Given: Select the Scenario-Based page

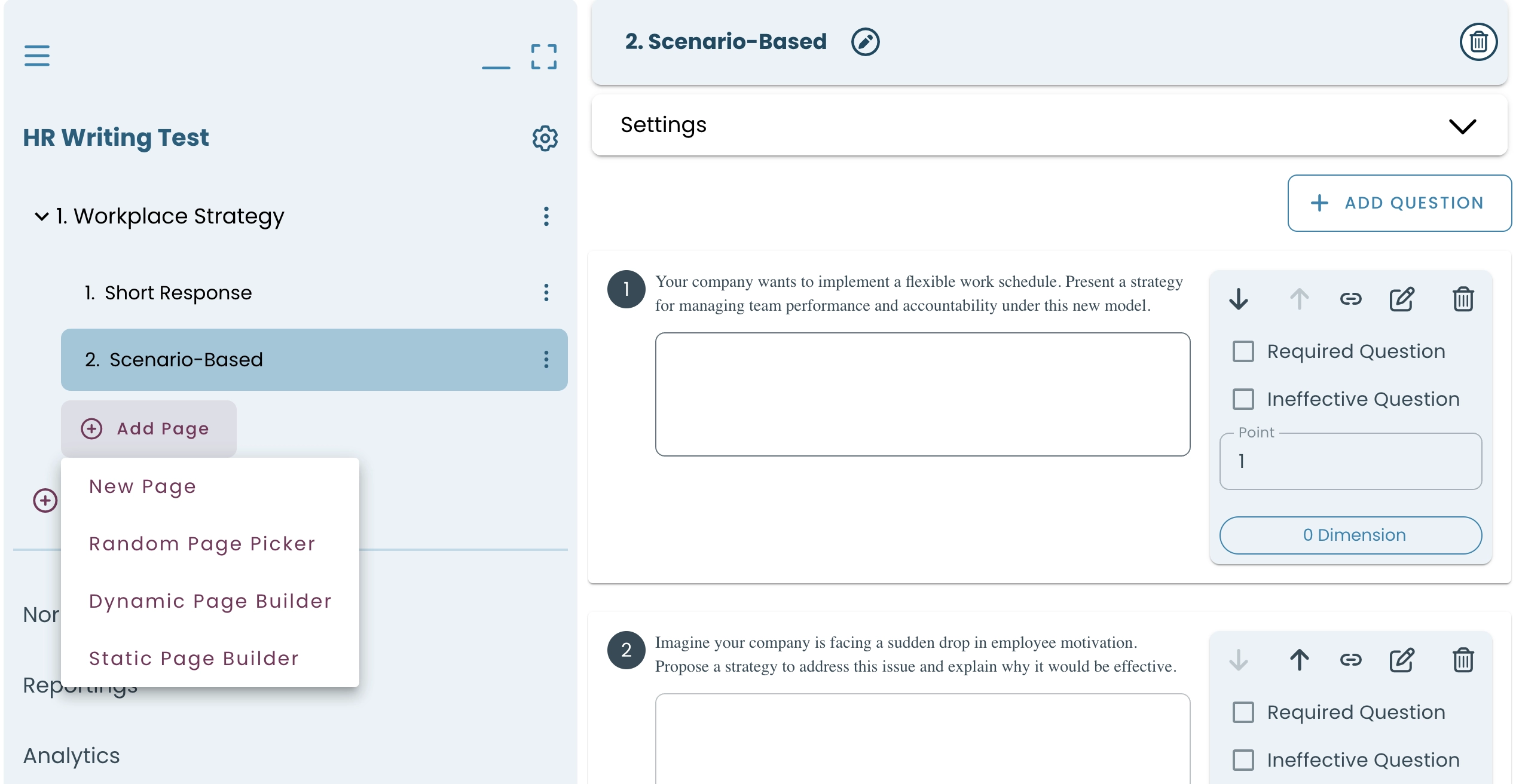Looking at the screenshot, I should click(x=314, y=360).
